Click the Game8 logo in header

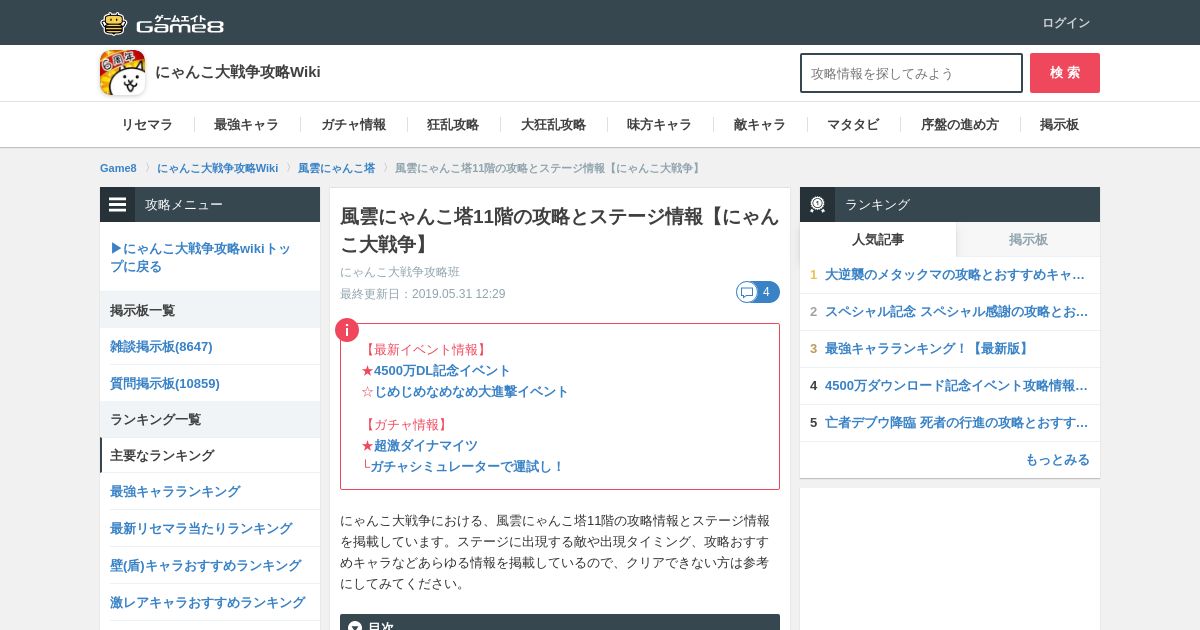tap(162, 23)
